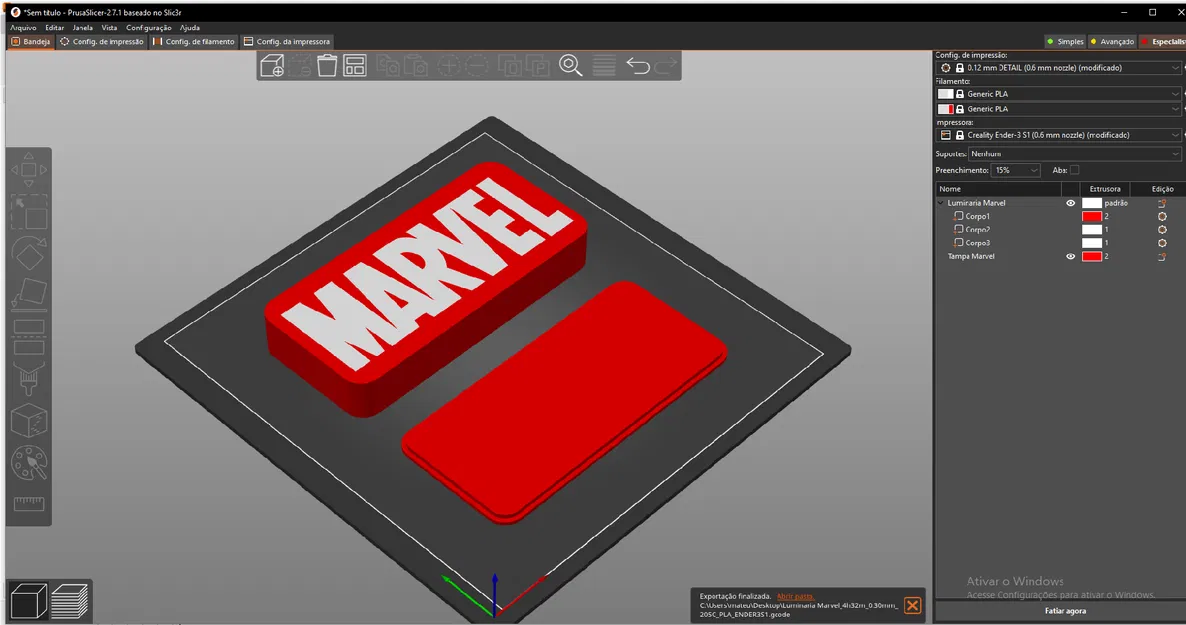Click the Add object toolbar icon
This screenshot has height=625, width=1186.
point(272,65)
